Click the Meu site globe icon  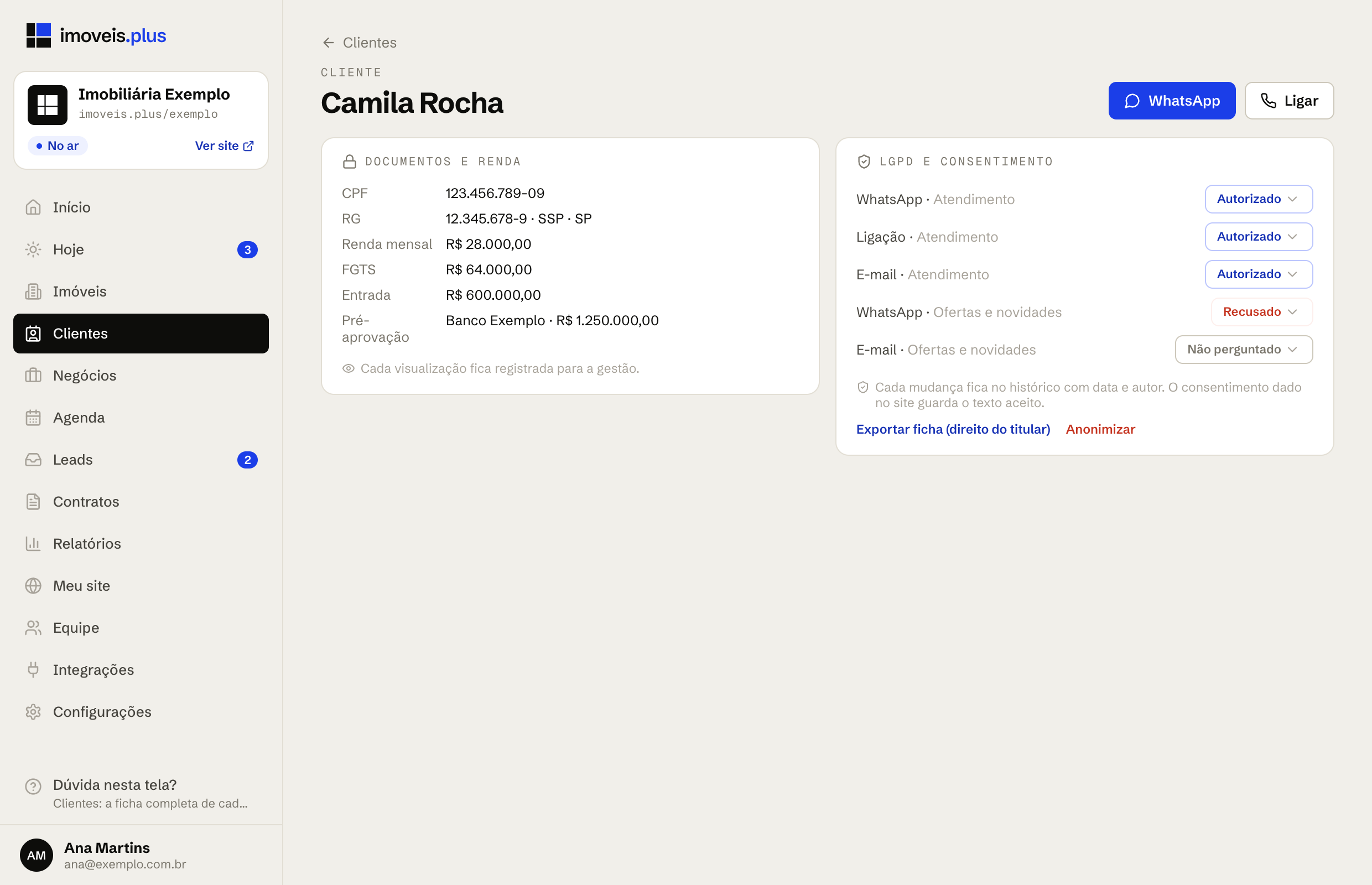pyautogui.click(x=33, y=586)
